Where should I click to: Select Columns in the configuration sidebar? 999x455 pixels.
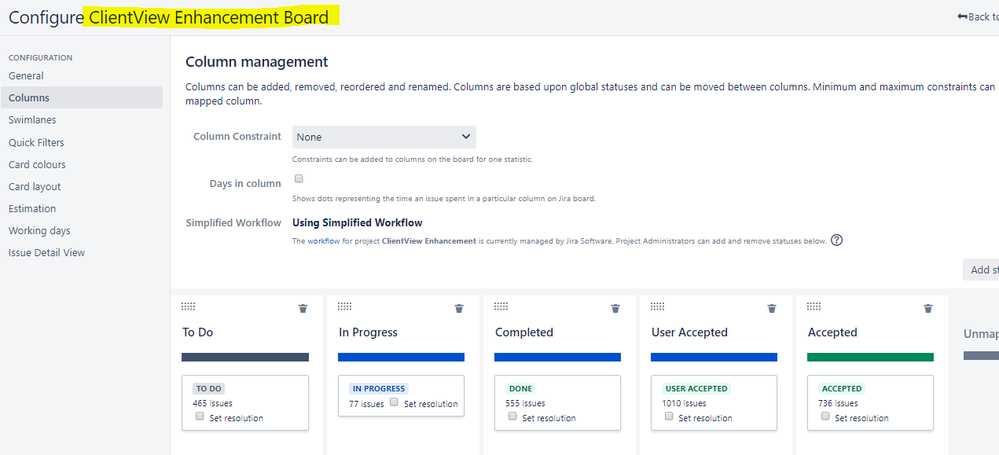pos(82,98)
